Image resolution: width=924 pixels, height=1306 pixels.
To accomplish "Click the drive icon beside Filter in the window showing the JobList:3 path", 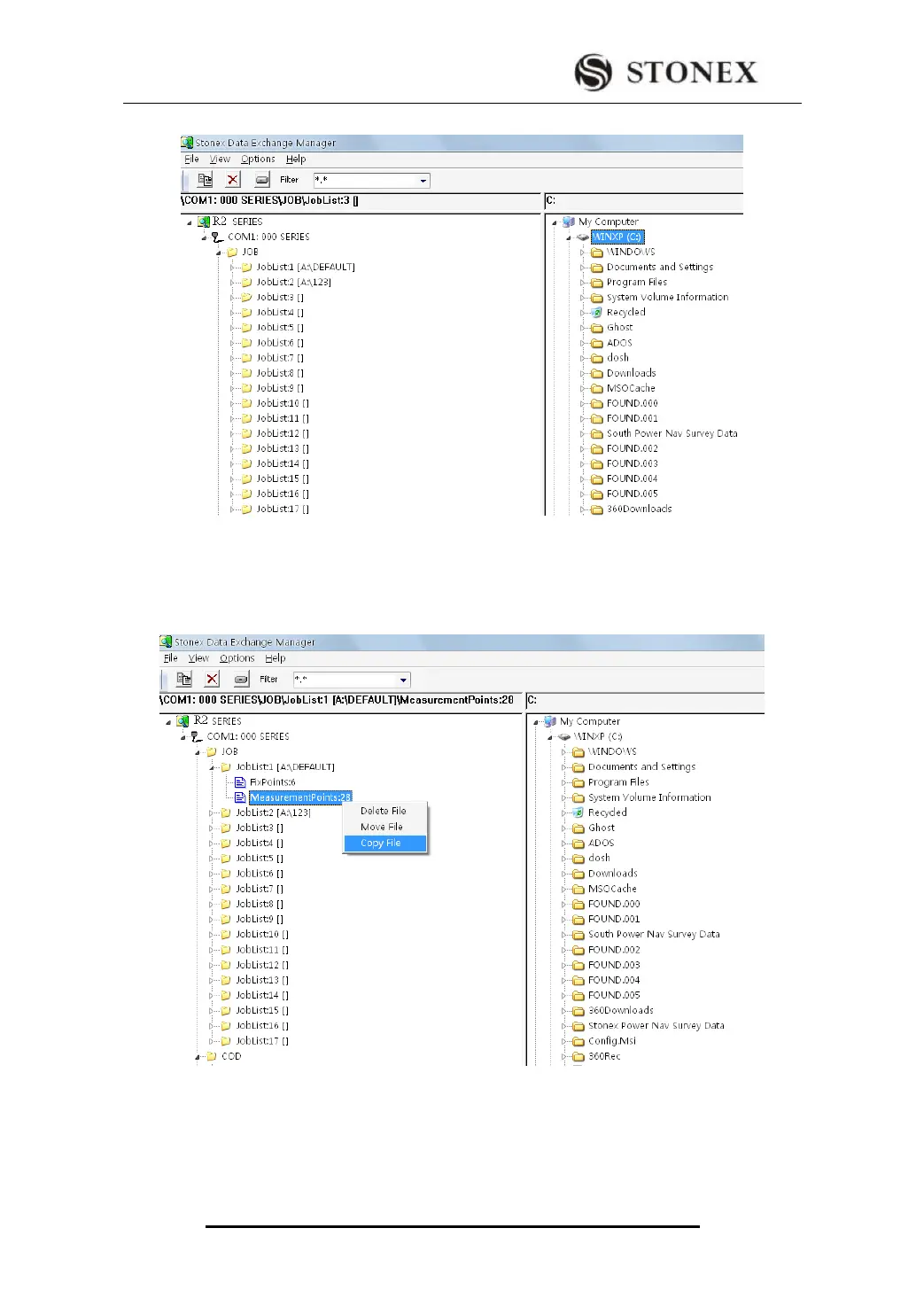I will point(261,180).
